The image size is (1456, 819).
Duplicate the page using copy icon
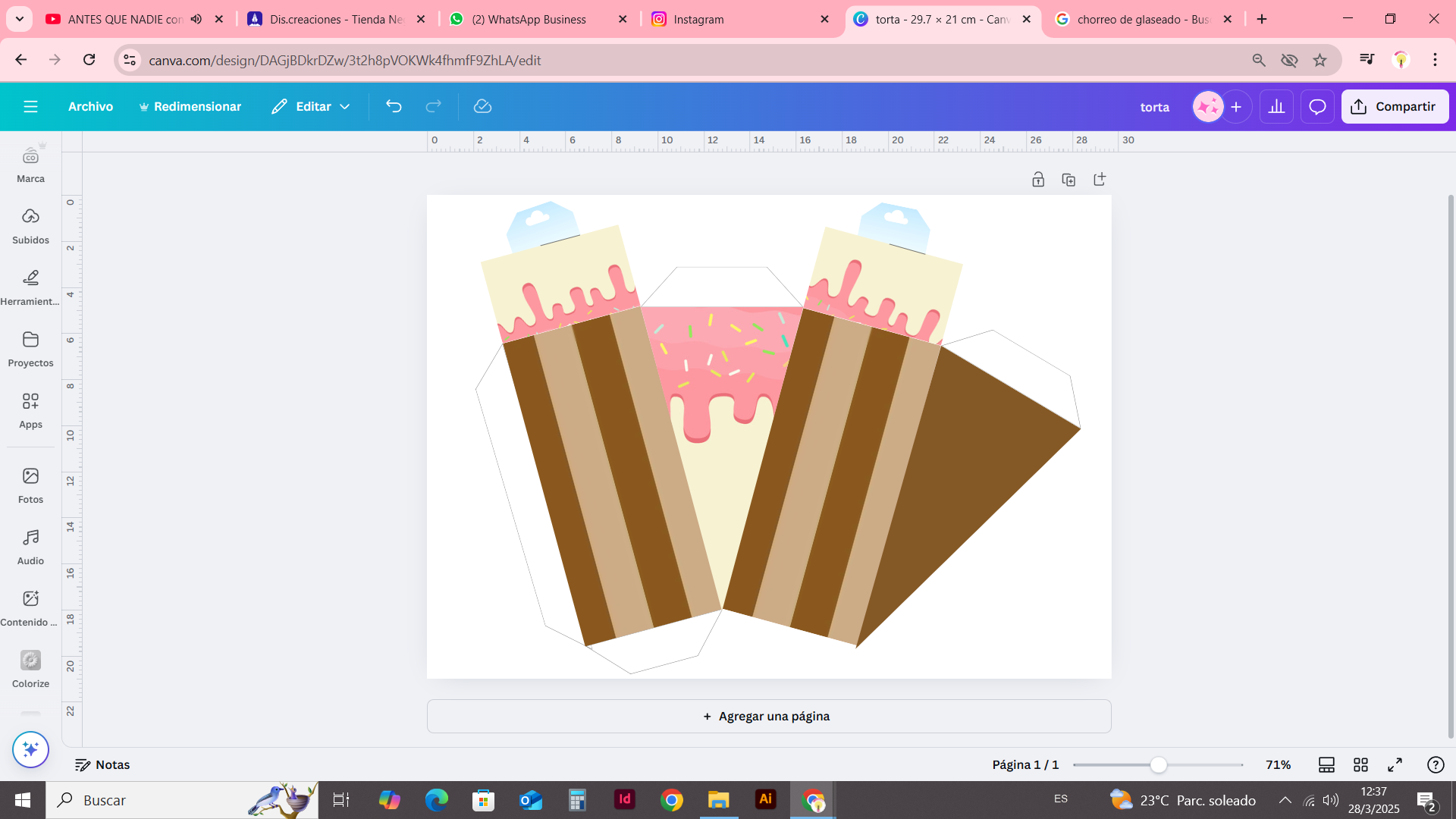point(1068,180)
